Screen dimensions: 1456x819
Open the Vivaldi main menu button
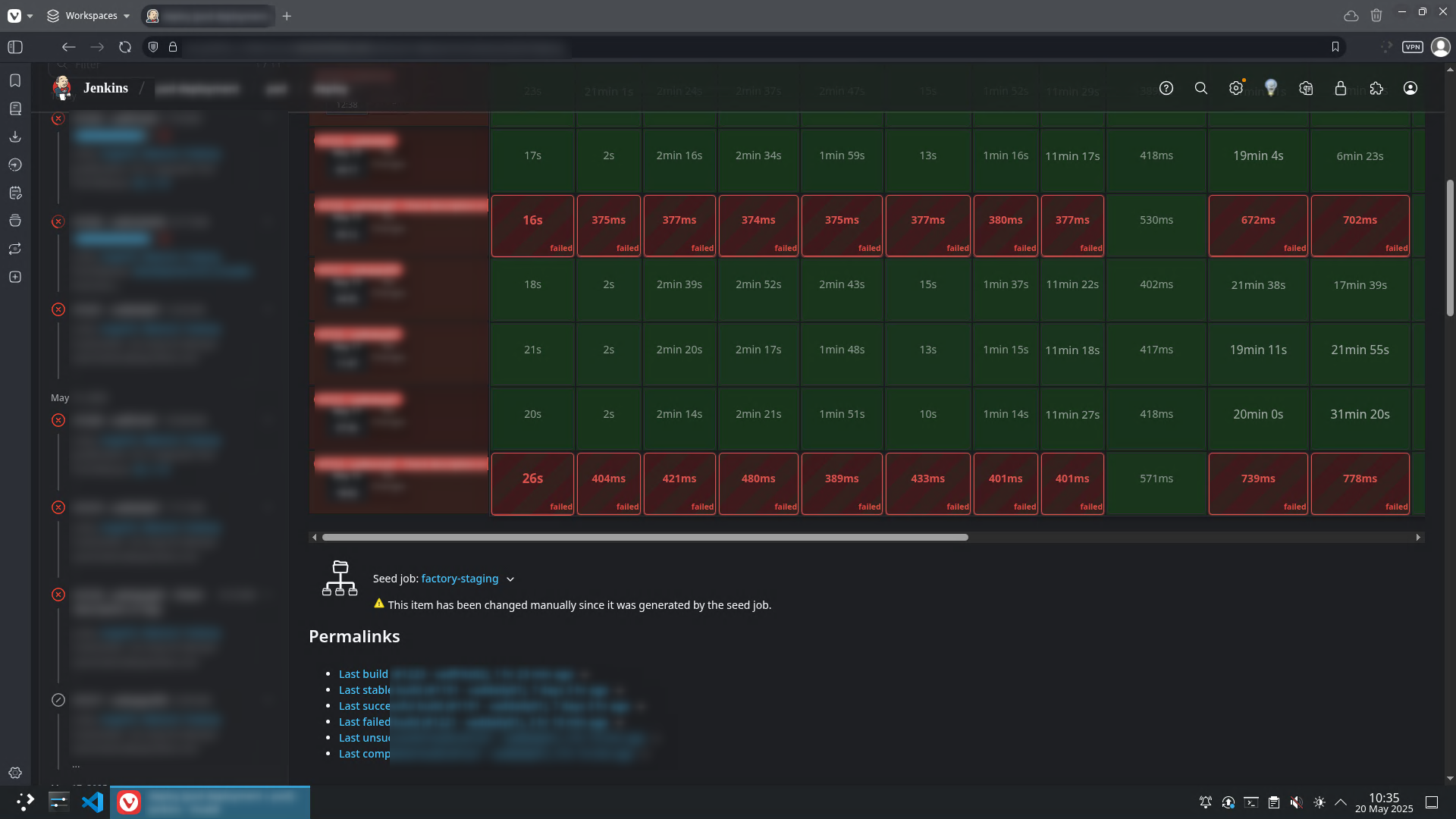click(15, 16)
